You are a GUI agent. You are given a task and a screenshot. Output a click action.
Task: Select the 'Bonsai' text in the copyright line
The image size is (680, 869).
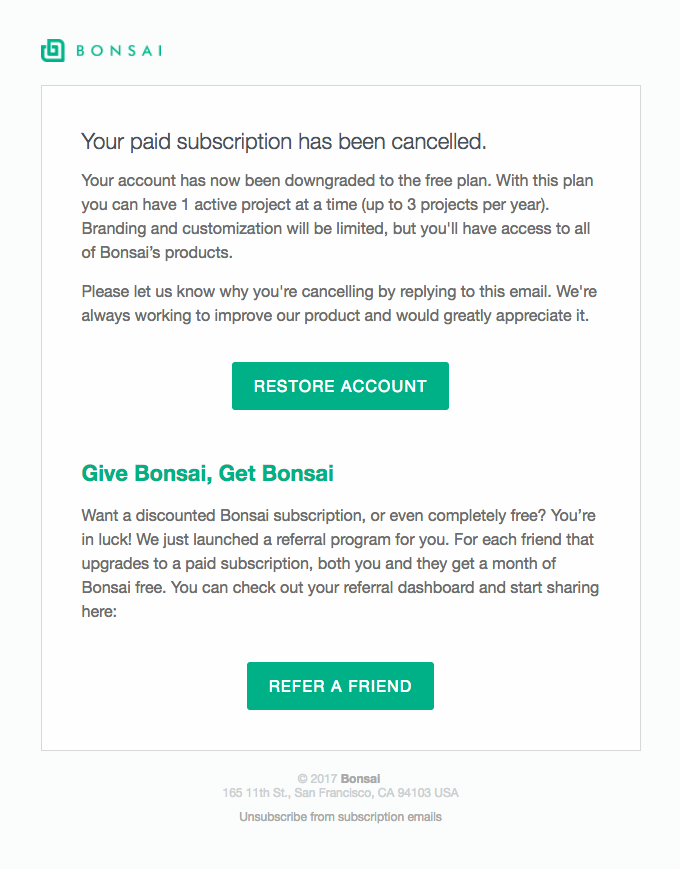point(362,778)
